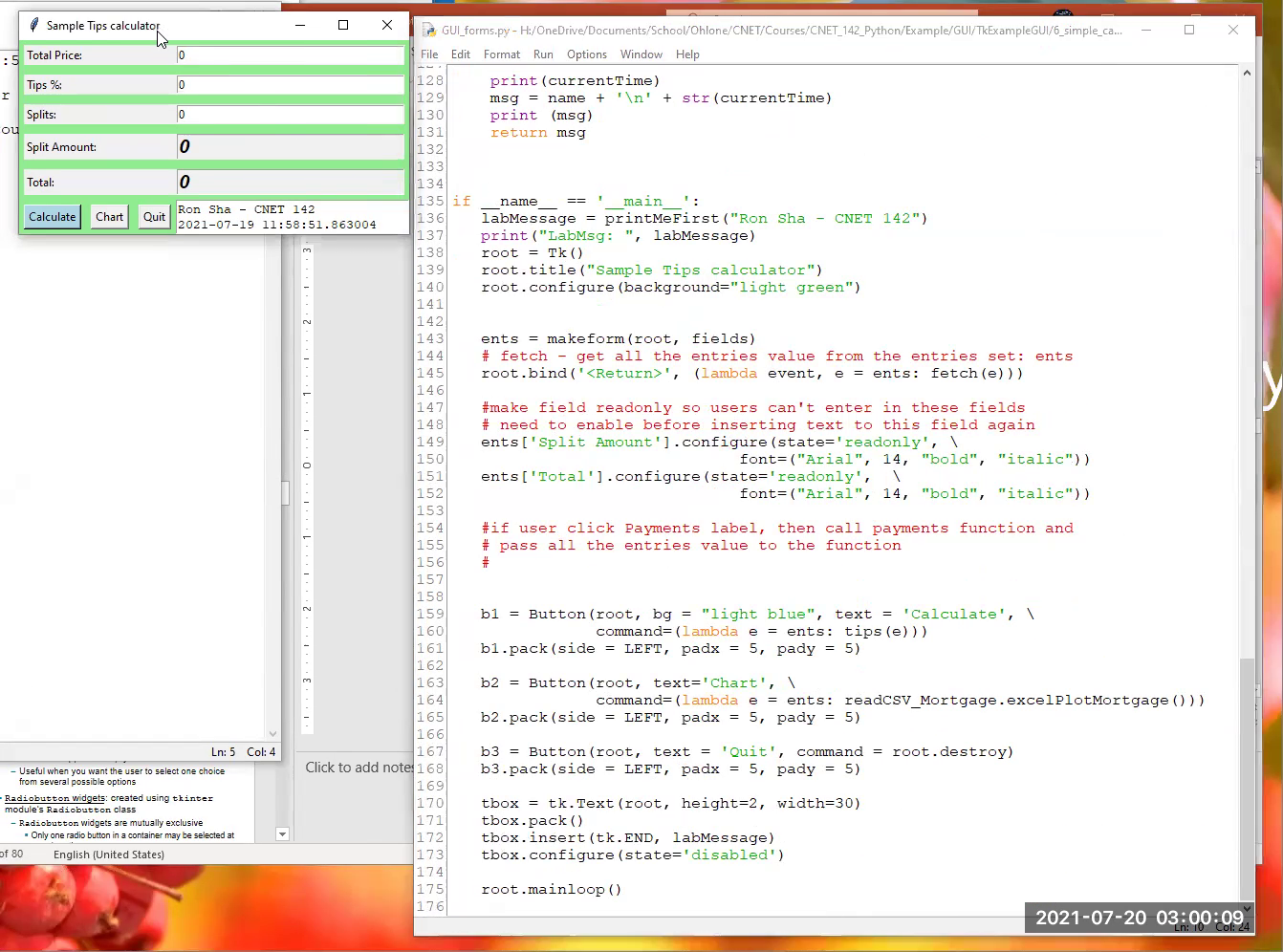Open the Options menu in IDLE
The image size is (1283, 952).
[x=586, y=54]
